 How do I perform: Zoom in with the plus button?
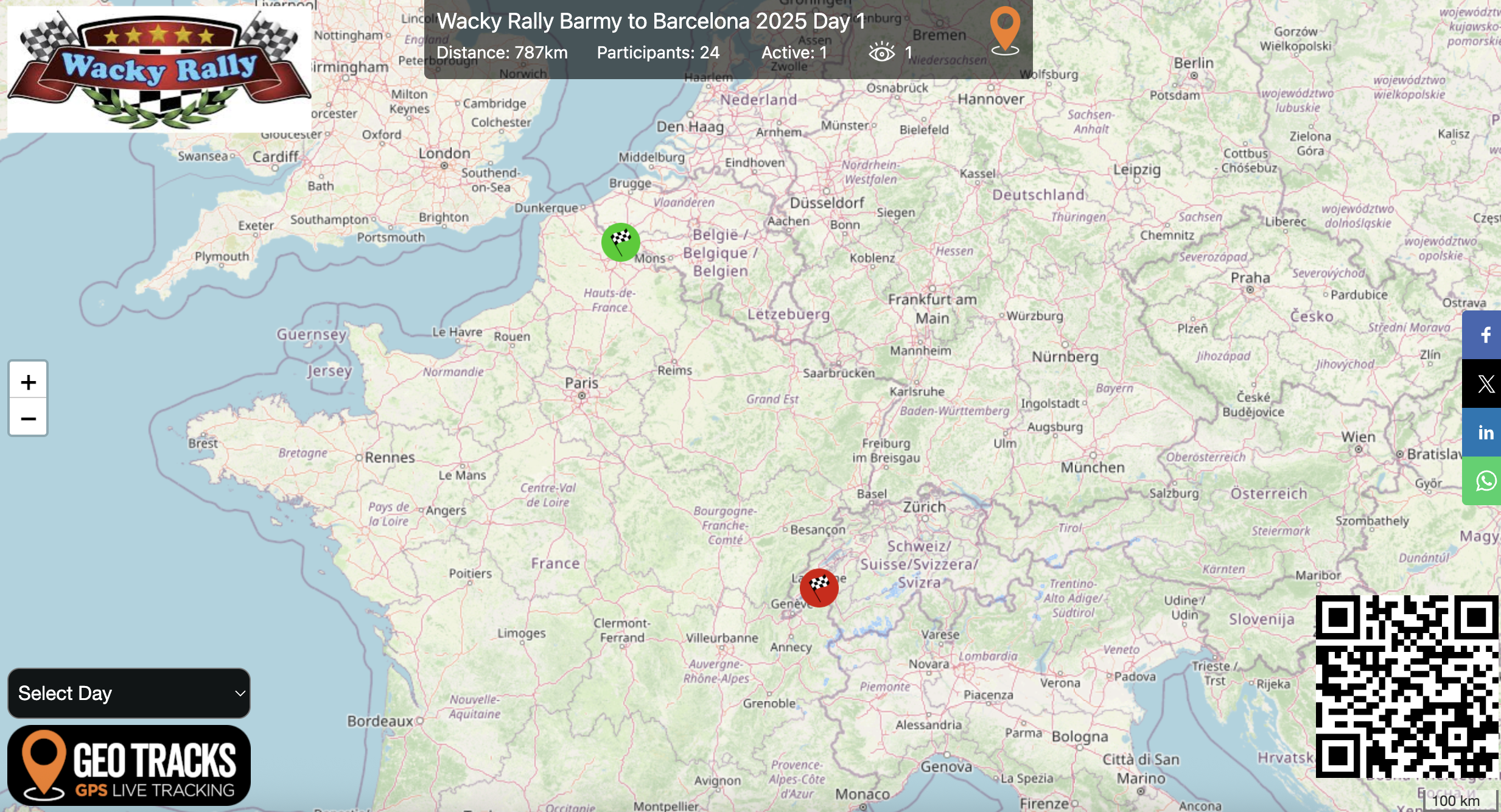coord(28,382)
